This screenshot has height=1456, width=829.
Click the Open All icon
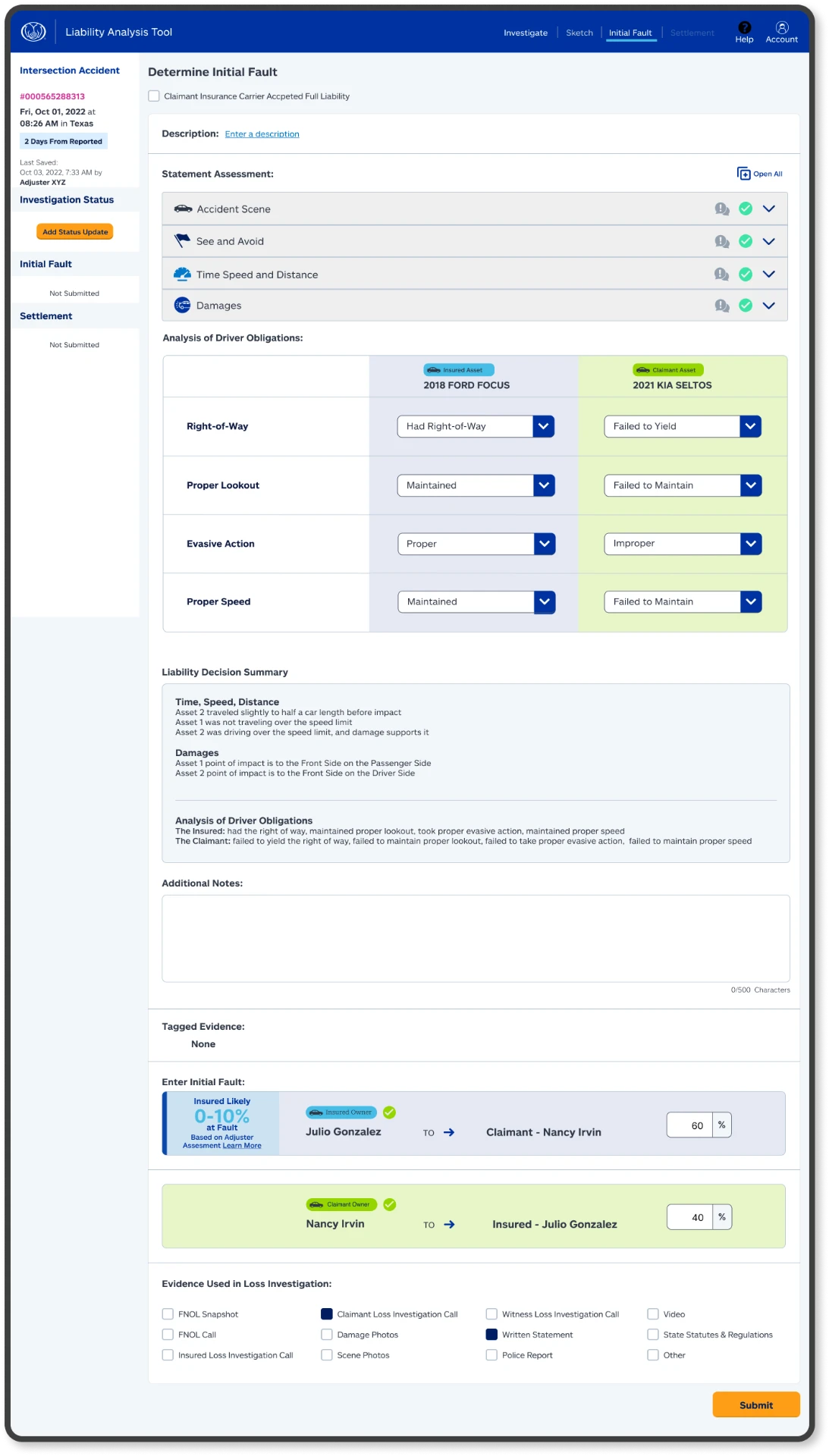coord(743,174)
